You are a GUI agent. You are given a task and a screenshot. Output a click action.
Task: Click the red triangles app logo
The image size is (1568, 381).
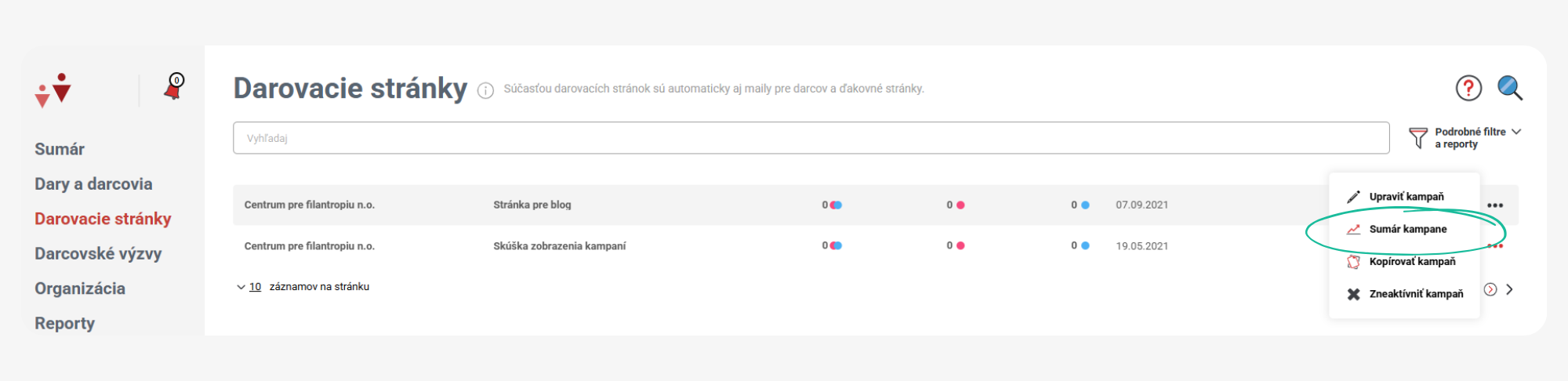coord(53,90)
